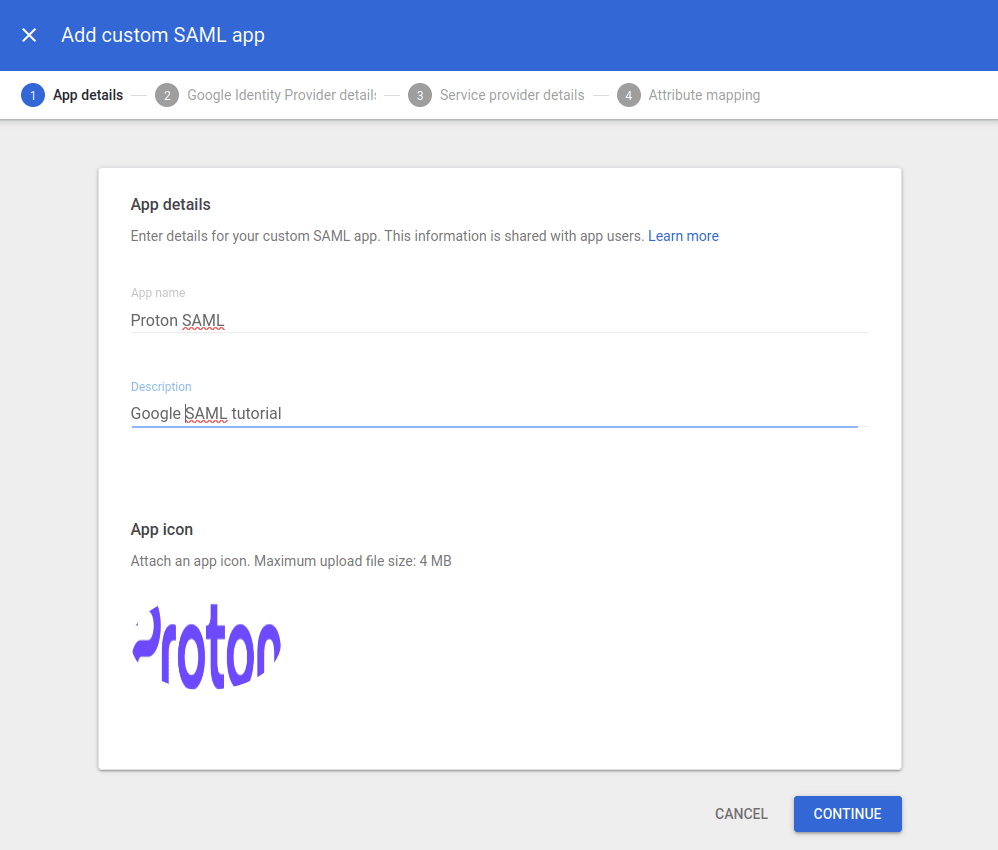Select step 2 circle icon
Viewport: 998px width, 850px height.
167,95
